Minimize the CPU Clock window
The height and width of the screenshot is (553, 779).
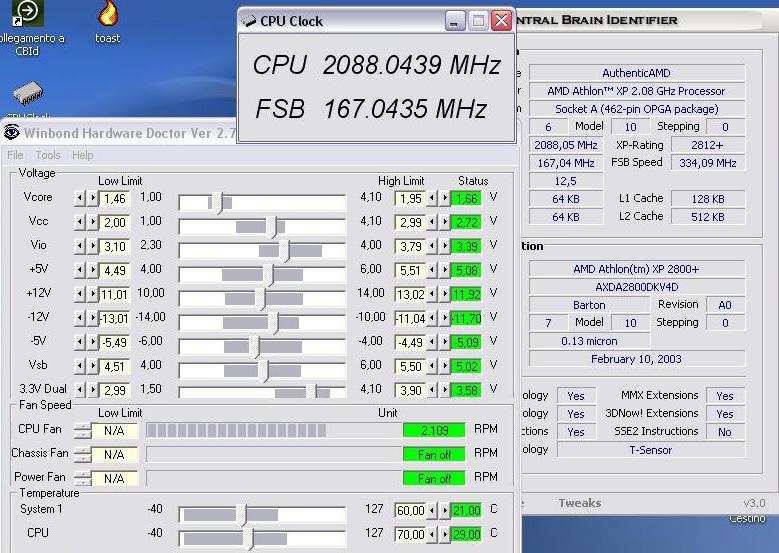(x=455, y=21)
